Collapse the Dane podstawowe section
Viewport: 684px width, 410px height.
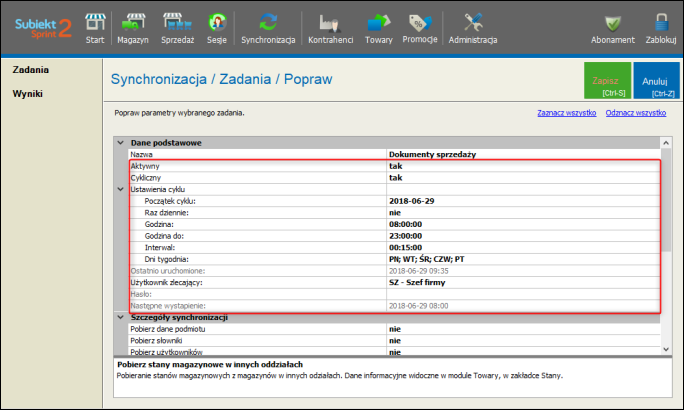pos(121,143)
